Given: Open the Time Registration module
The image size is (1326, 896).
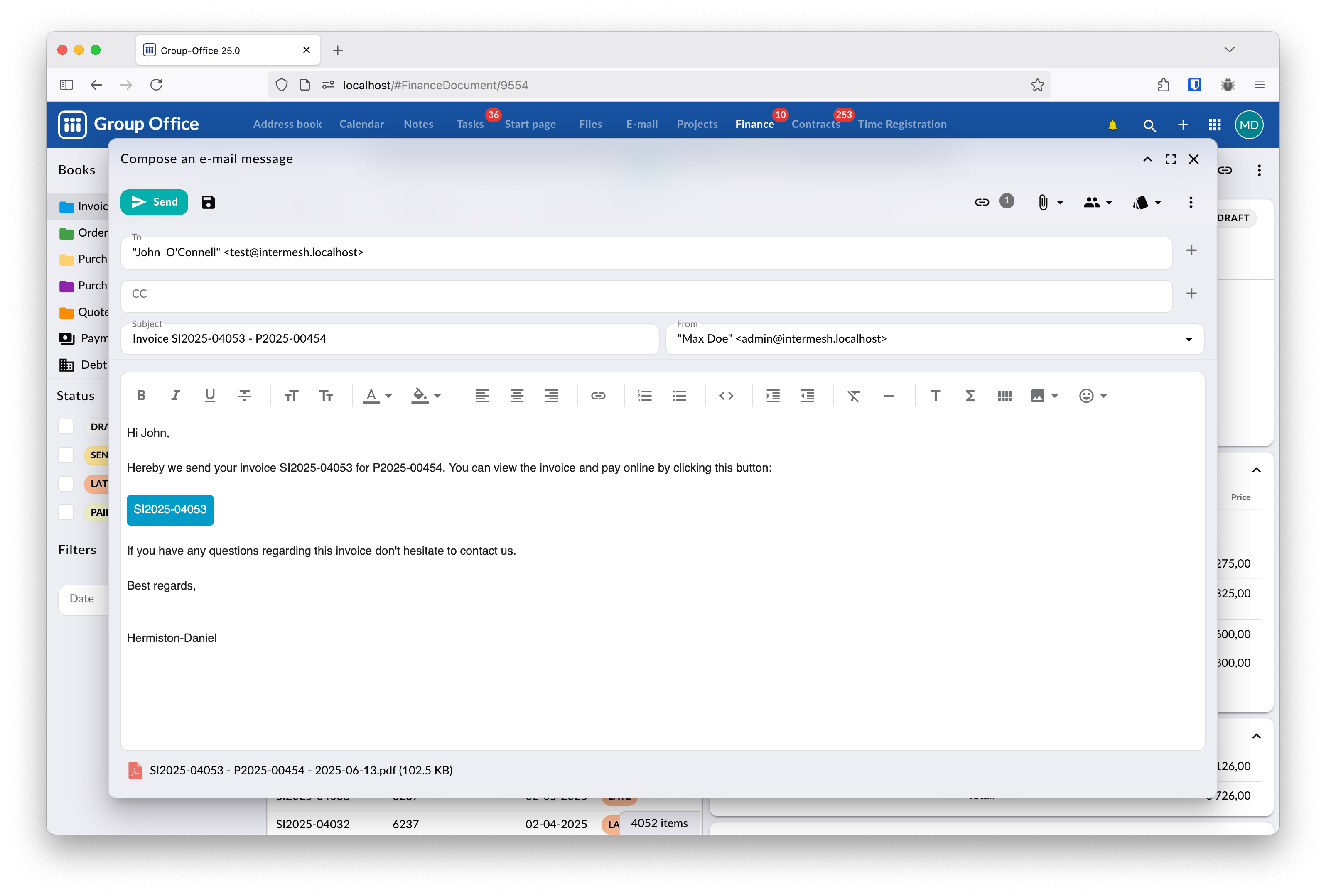Looking at the screenshot, I should click(x=902, y=124).
